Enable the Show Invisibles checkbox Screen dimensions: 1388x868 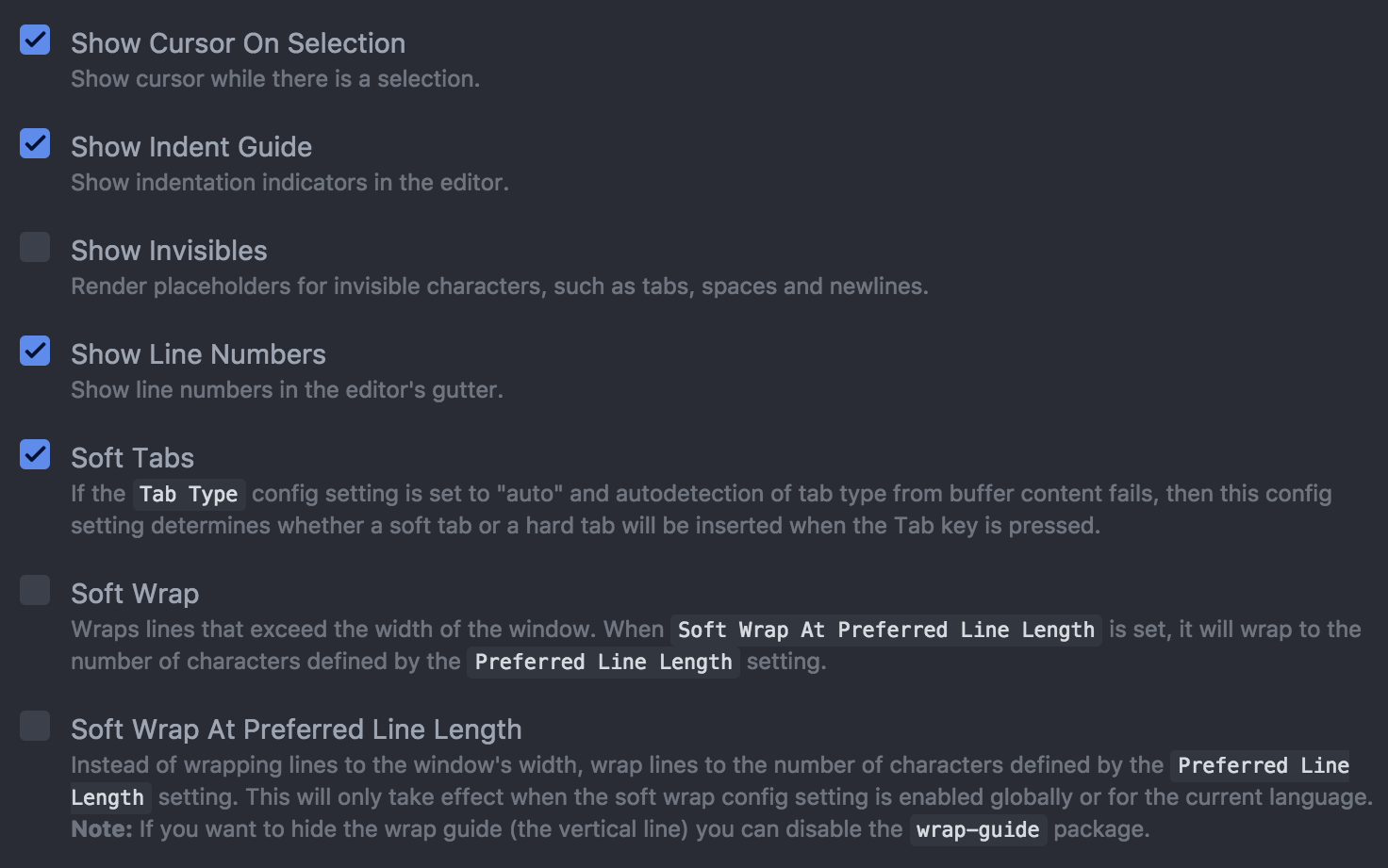[35, 247]
